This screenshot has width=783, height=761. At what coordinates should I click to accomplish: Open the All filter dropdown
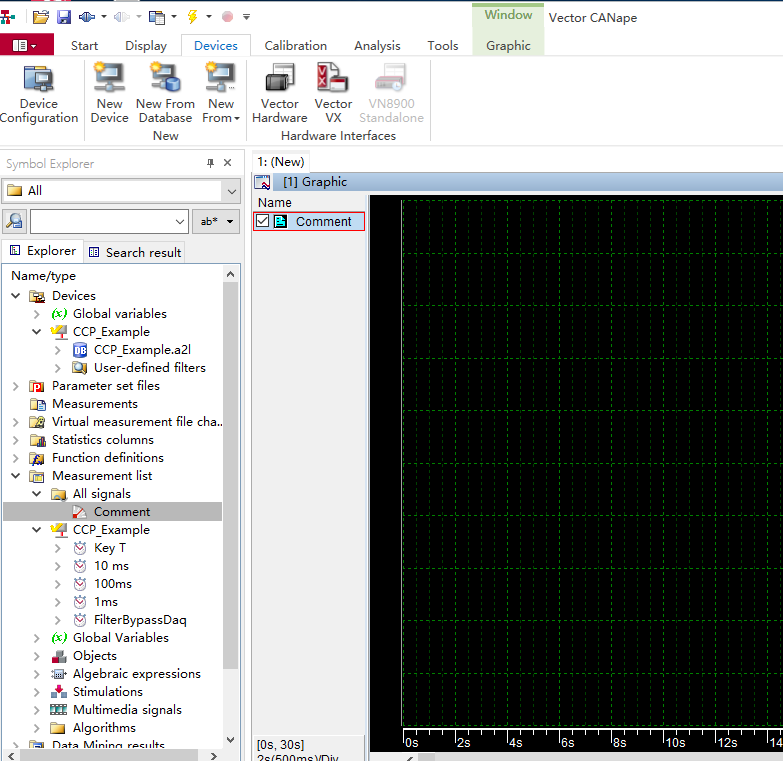[x=232, y=191]
